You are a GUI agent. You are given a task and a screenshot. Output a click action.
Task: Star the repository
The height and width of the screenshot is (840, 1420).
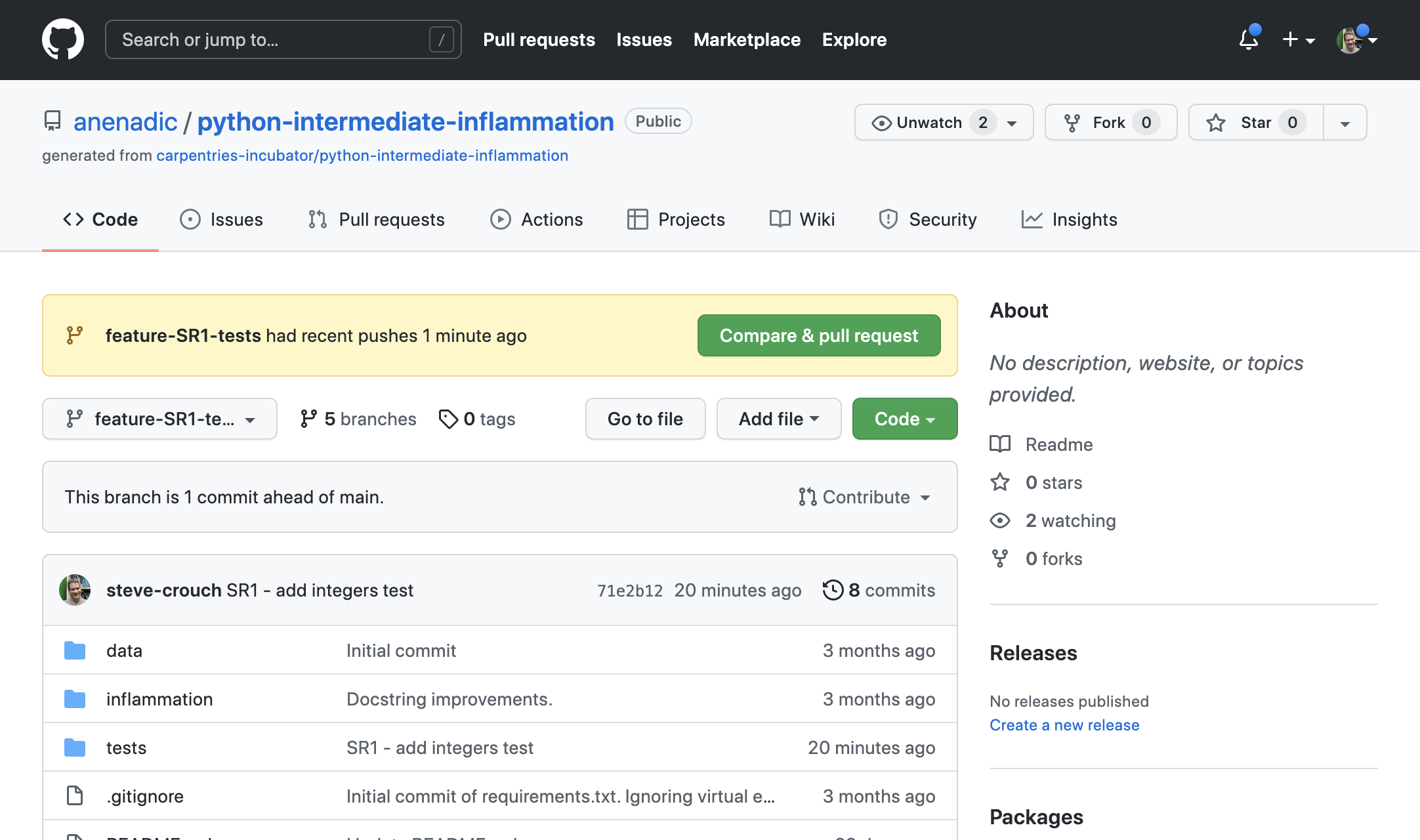[x=1254, y=122]
